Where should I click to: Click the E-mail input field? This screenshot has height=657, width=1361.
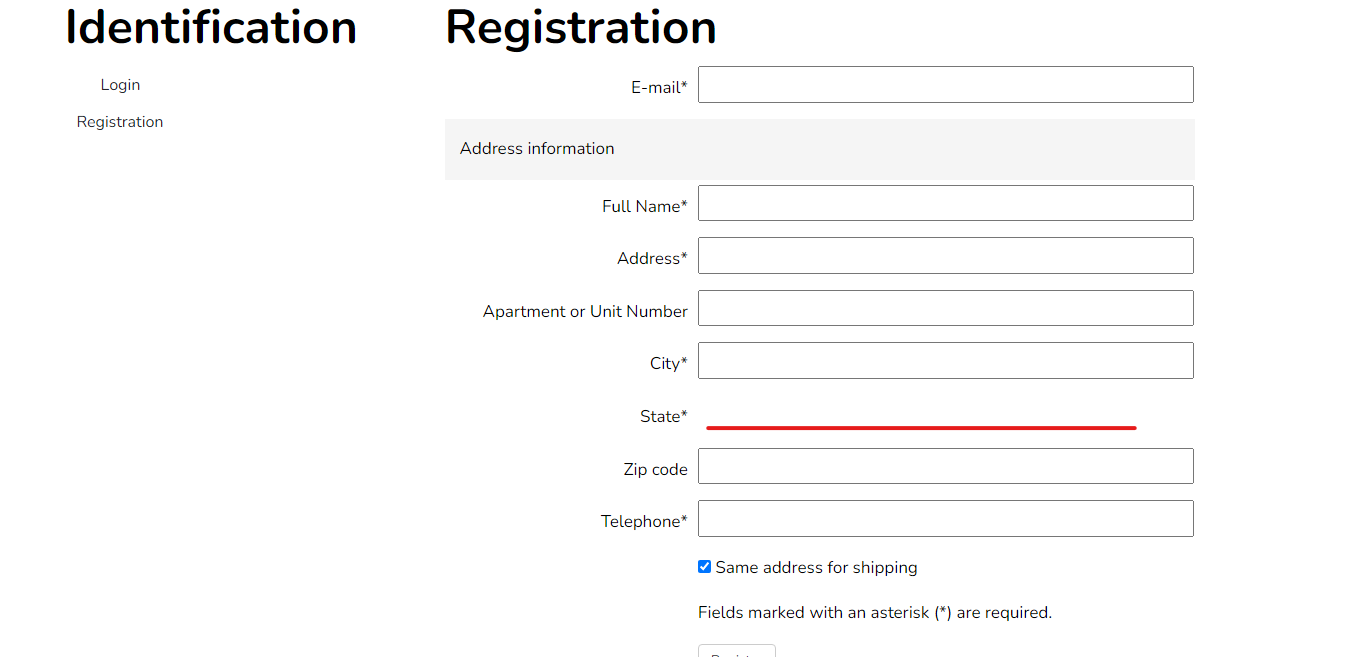pos(945,85)
